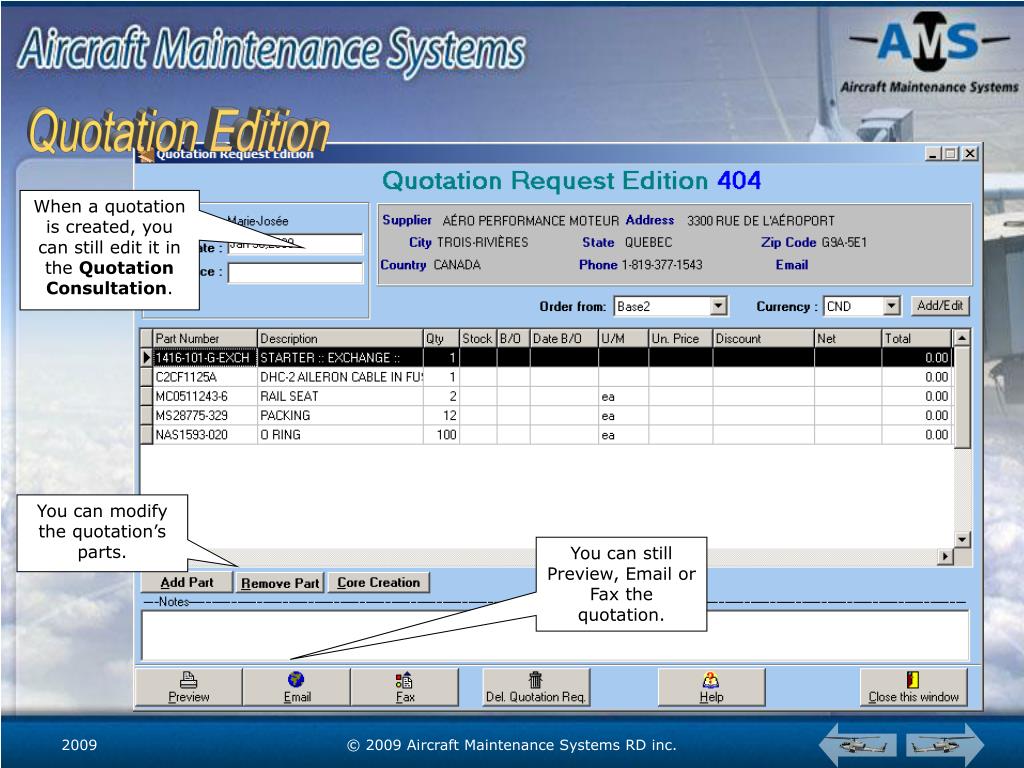
Task: Click the RAIL SEAT description cell
Action: pyautogui.click(x=340, y=396)
